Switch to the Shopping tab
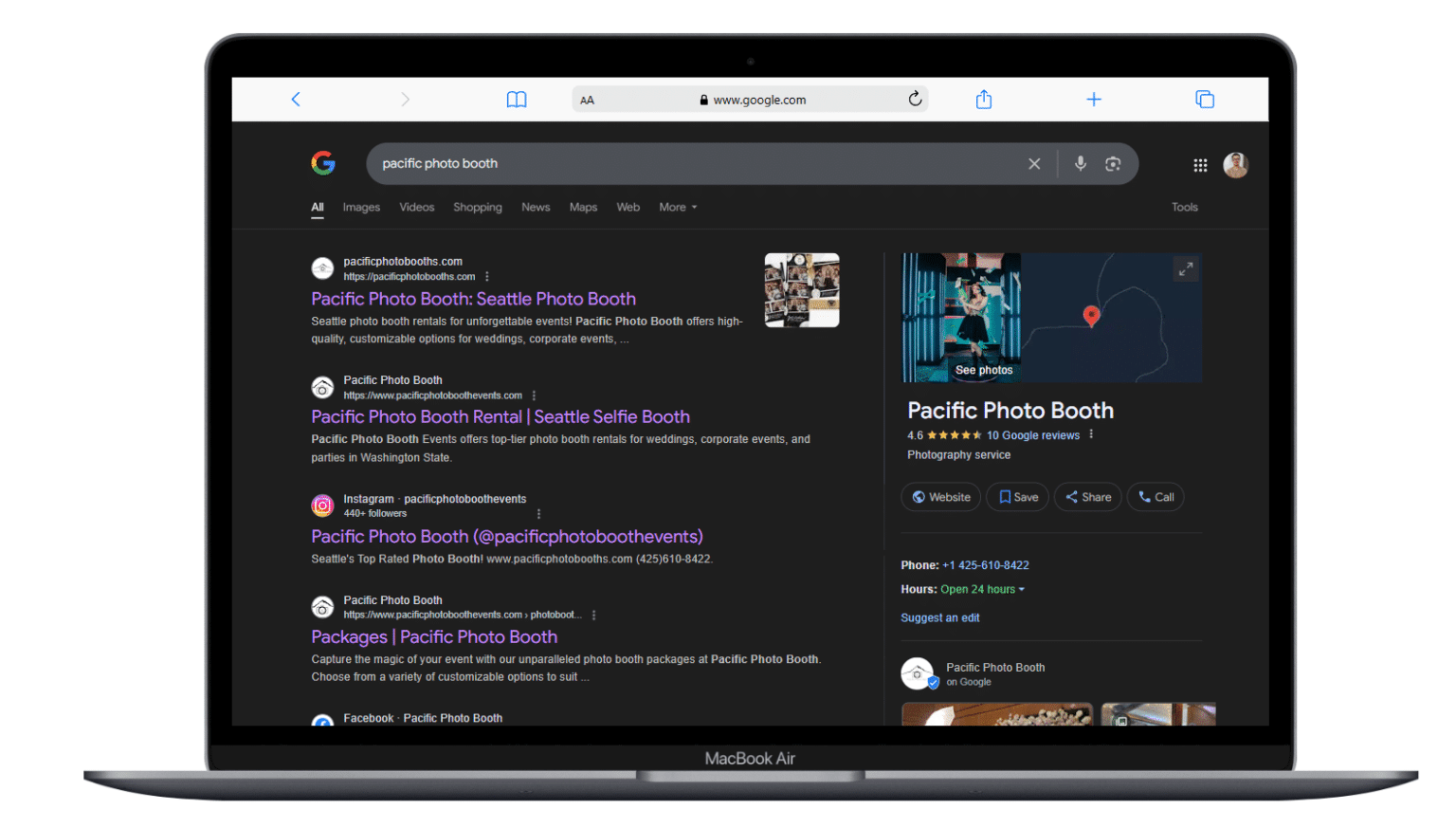Screen dimensions: 1456x828 pyautogui.click(x=478, y=207)
